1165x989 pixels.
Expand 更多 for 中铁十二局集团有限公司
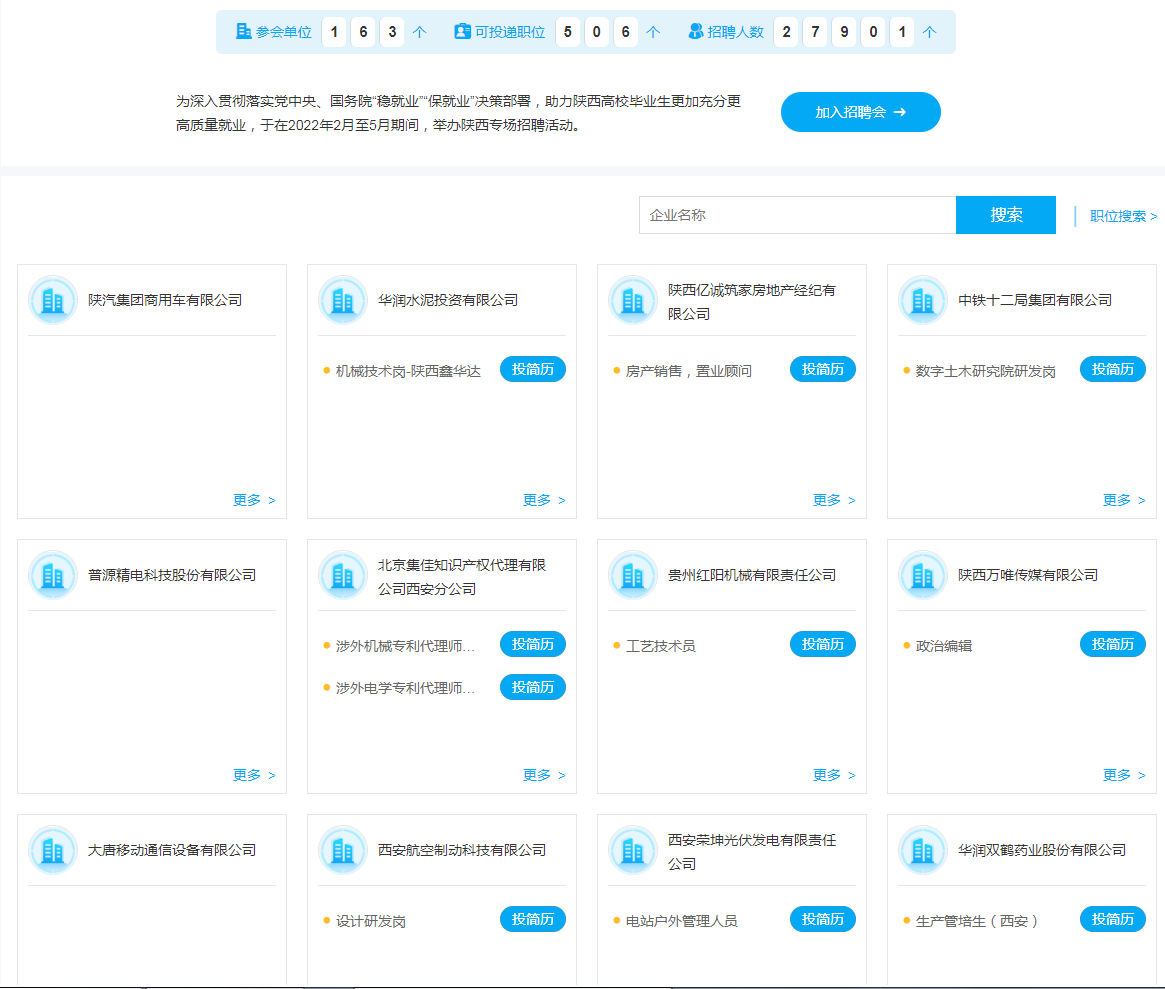click(1124, 500)
